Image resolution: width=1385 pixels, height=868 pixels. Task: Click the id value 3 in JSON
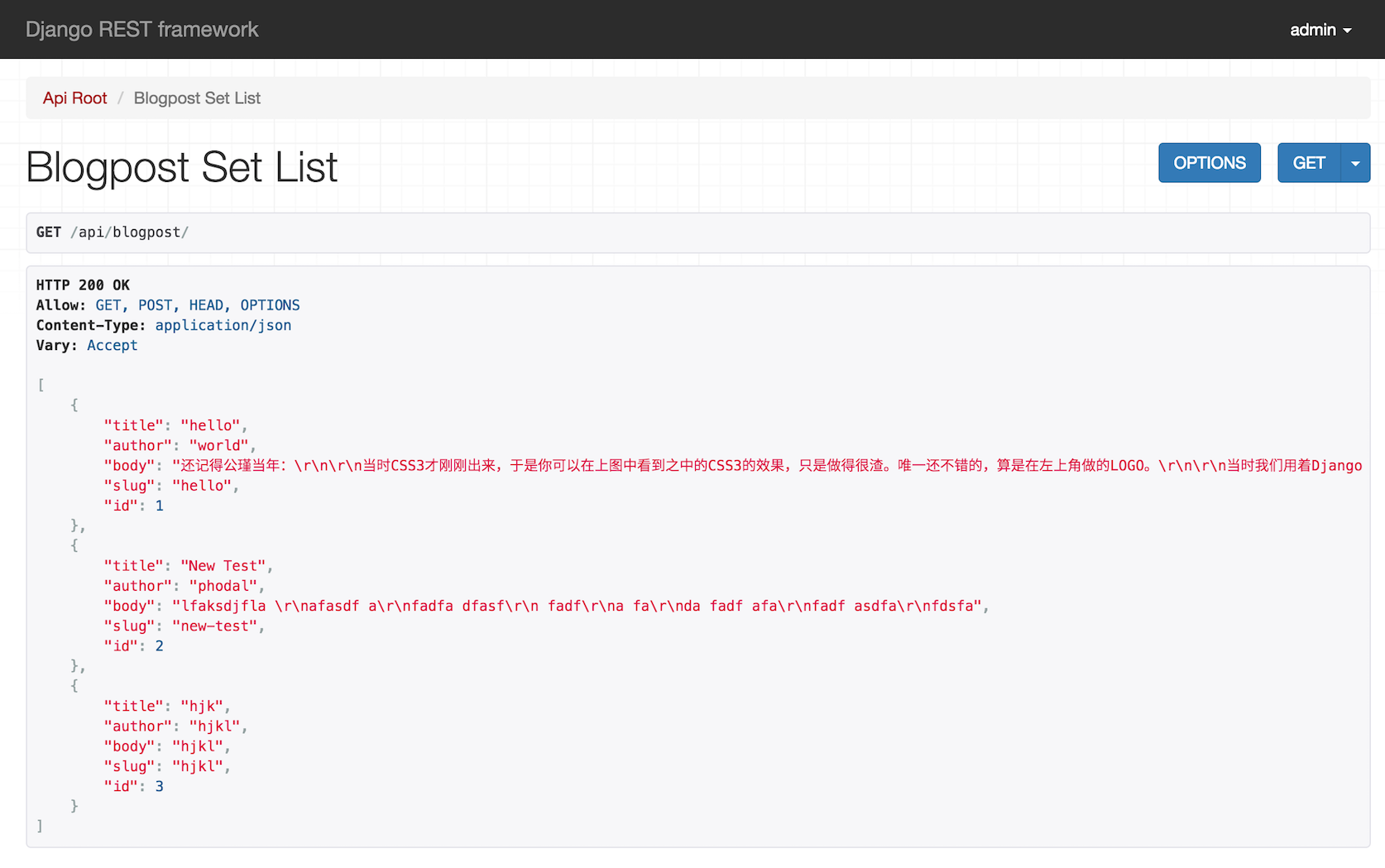click(x=160, y=787)
